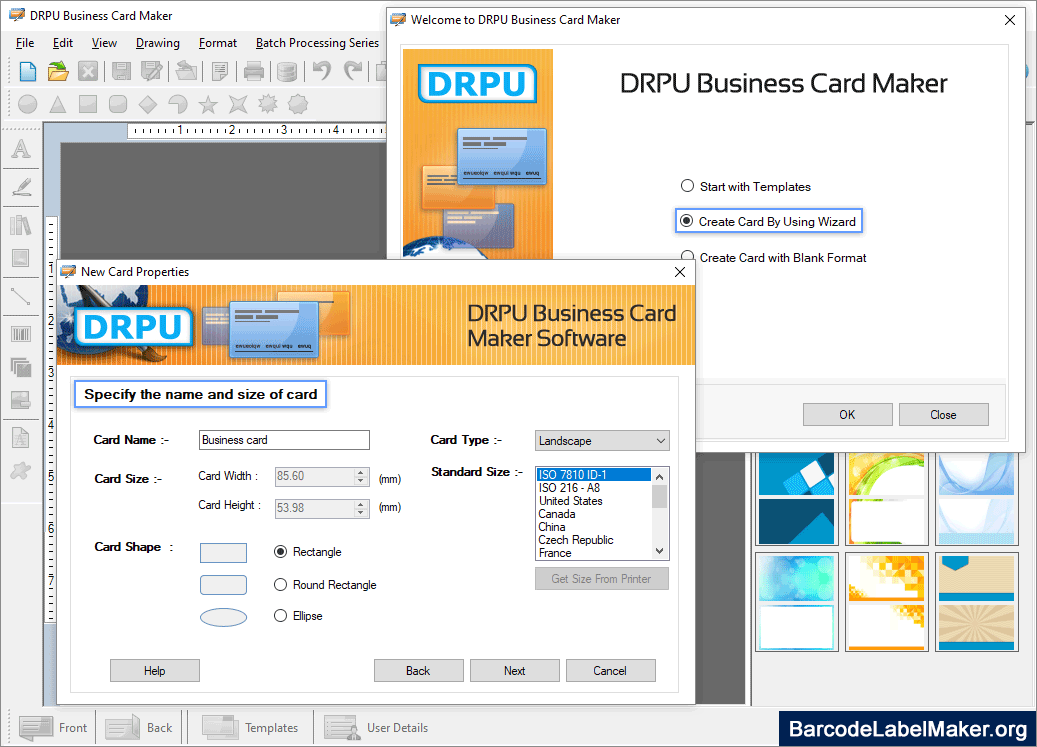Select the barcode tool in left sidebar
Viewport: 1037px width, 747px height.
click(21, 334)
